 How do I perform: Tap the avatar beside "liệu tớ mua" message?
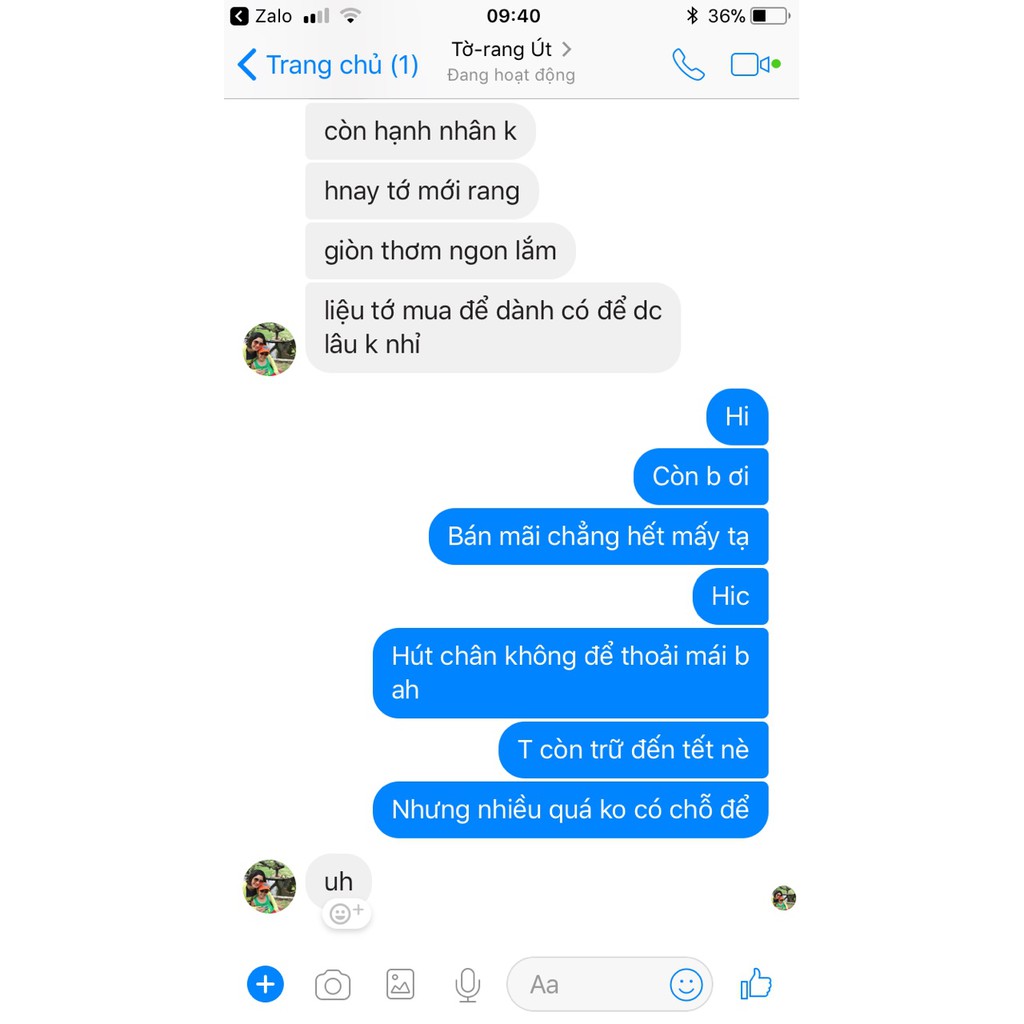[x=270, y=349]
